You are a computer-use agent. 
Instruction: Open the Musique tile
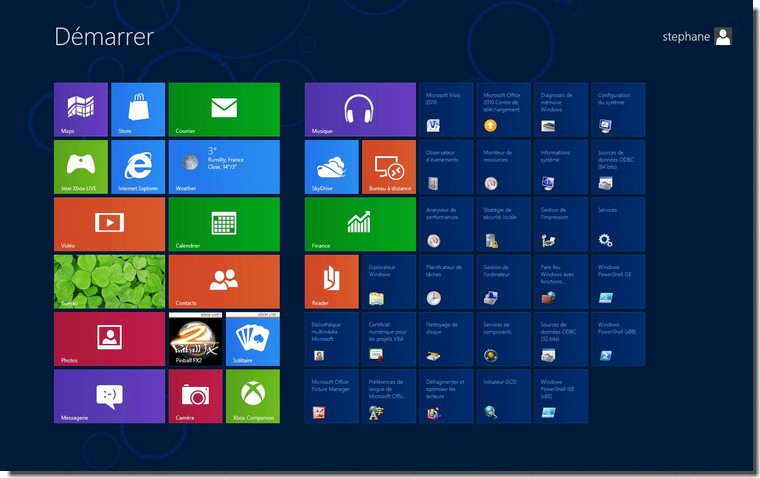tap(360, 110)
